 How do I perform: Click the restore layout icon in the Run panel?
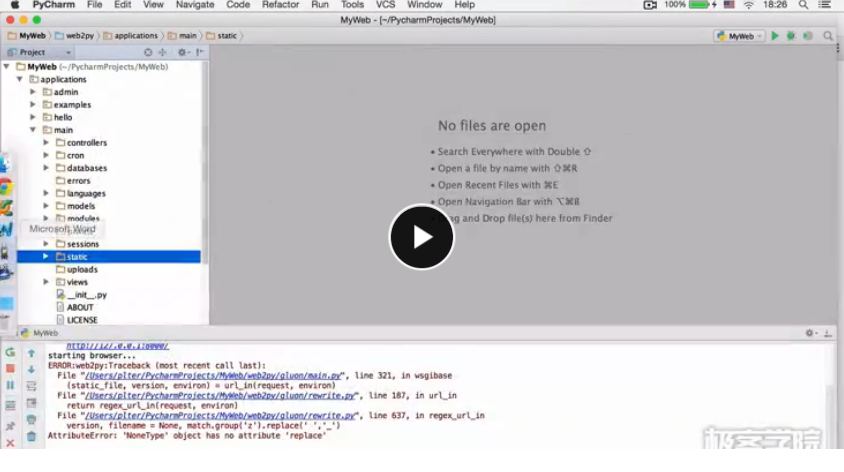pyautogui.click(x=10, y=405)
